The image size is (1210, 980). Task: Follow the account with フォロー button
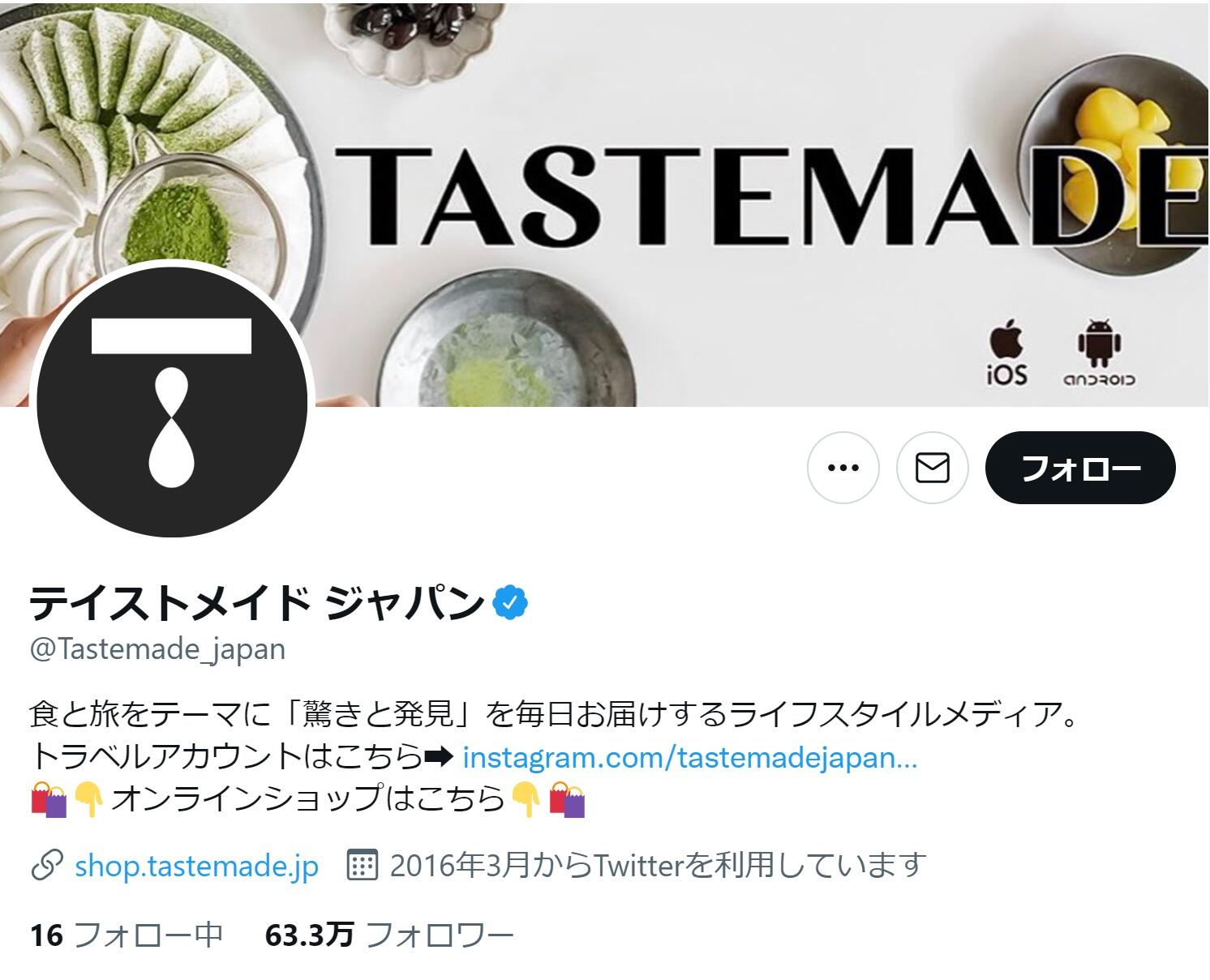[x=1080, y=468]
